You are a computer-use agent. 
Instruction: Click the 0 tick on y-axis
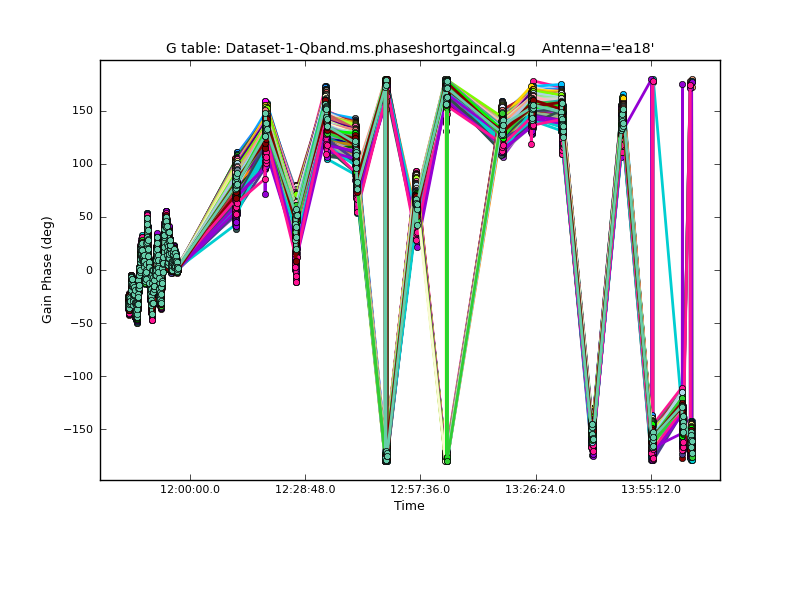click(x=90, y=270)
